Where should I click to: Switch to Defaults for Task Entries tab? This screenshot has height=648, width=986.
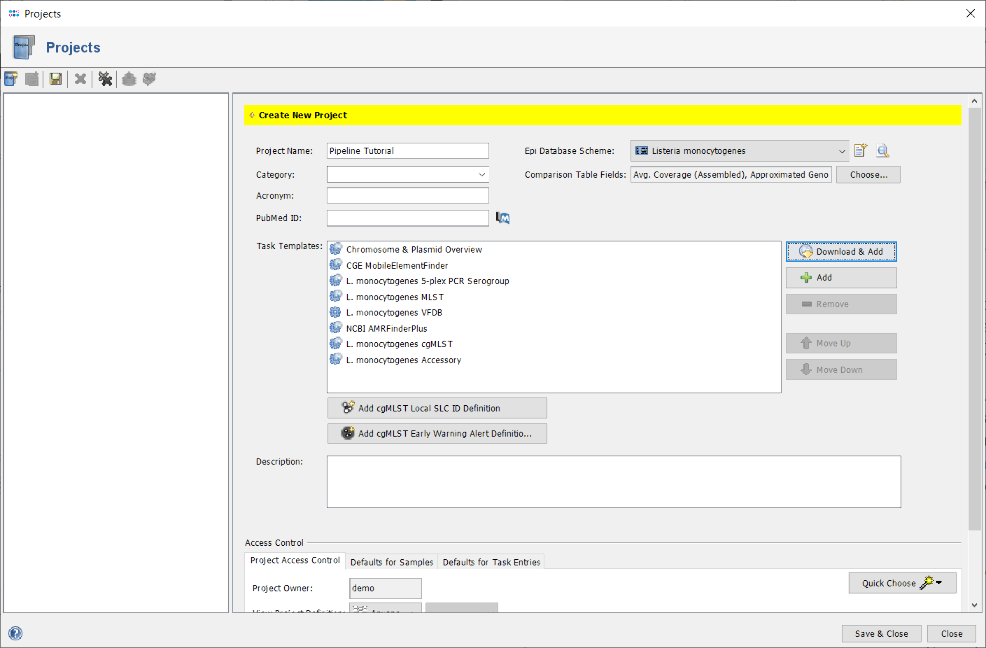point(491,562)
